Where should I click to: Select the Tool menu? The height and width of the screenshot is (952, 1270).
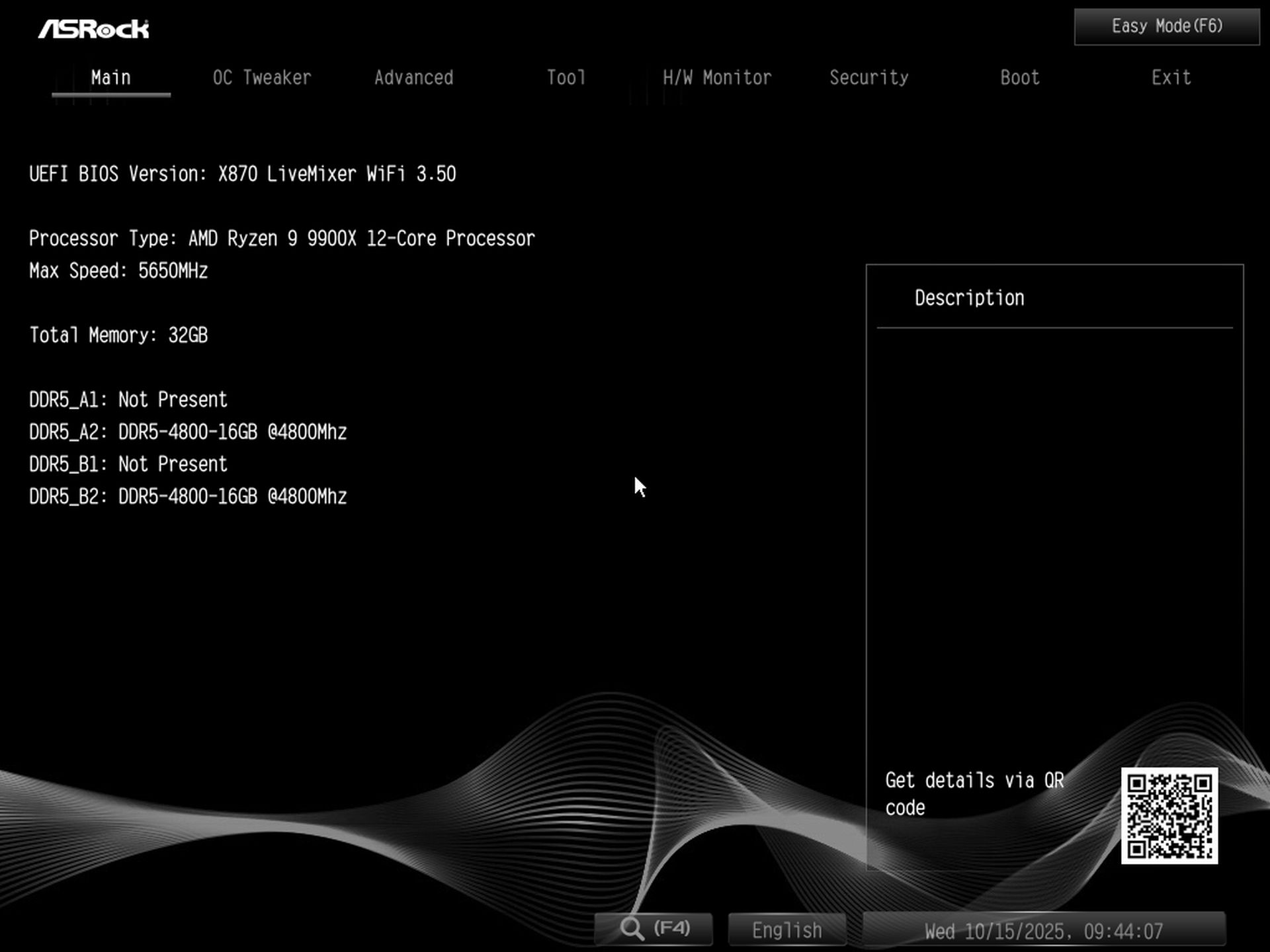(x=566, y=77)
